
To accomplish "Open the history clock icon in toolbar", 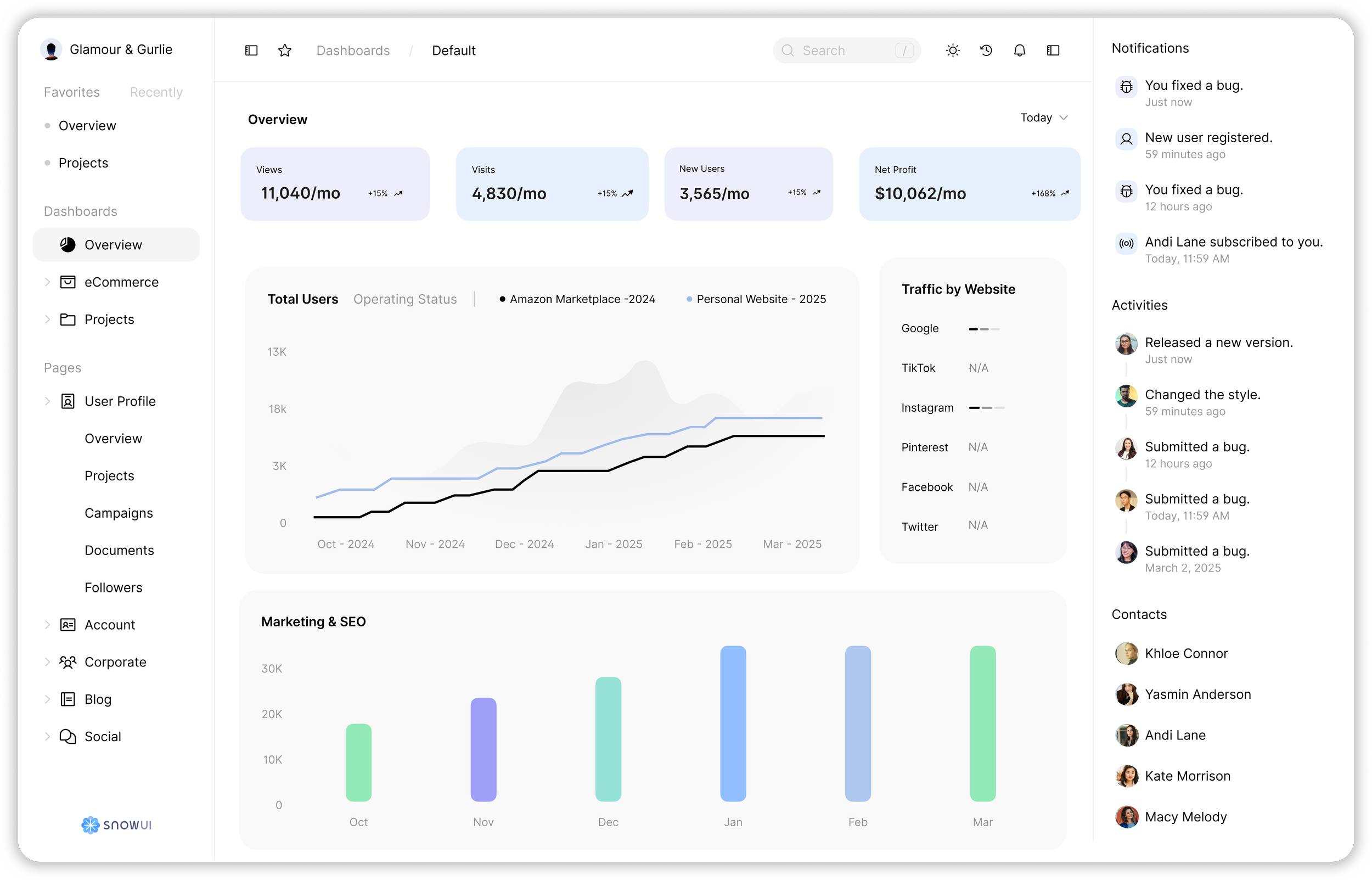I will click(986, 51).
